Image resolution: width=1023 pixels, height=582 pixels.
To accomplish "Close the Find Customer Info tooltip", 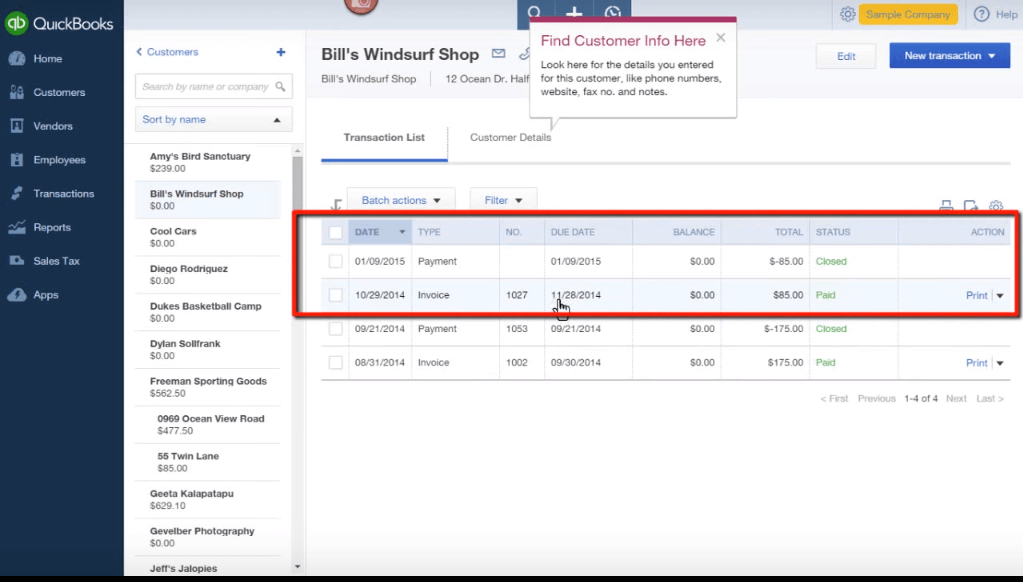I will pos(720,38).
